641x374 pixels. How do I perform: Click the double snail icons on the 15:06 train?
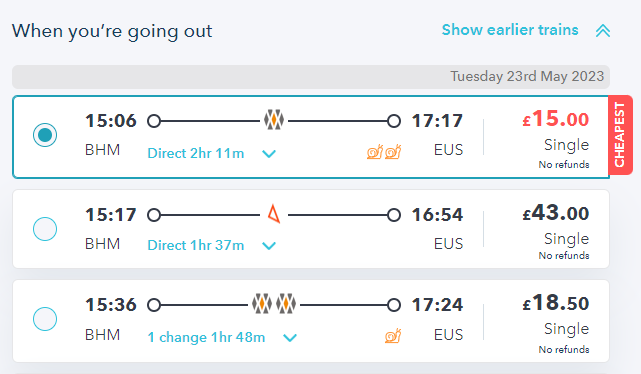(384, 152)
